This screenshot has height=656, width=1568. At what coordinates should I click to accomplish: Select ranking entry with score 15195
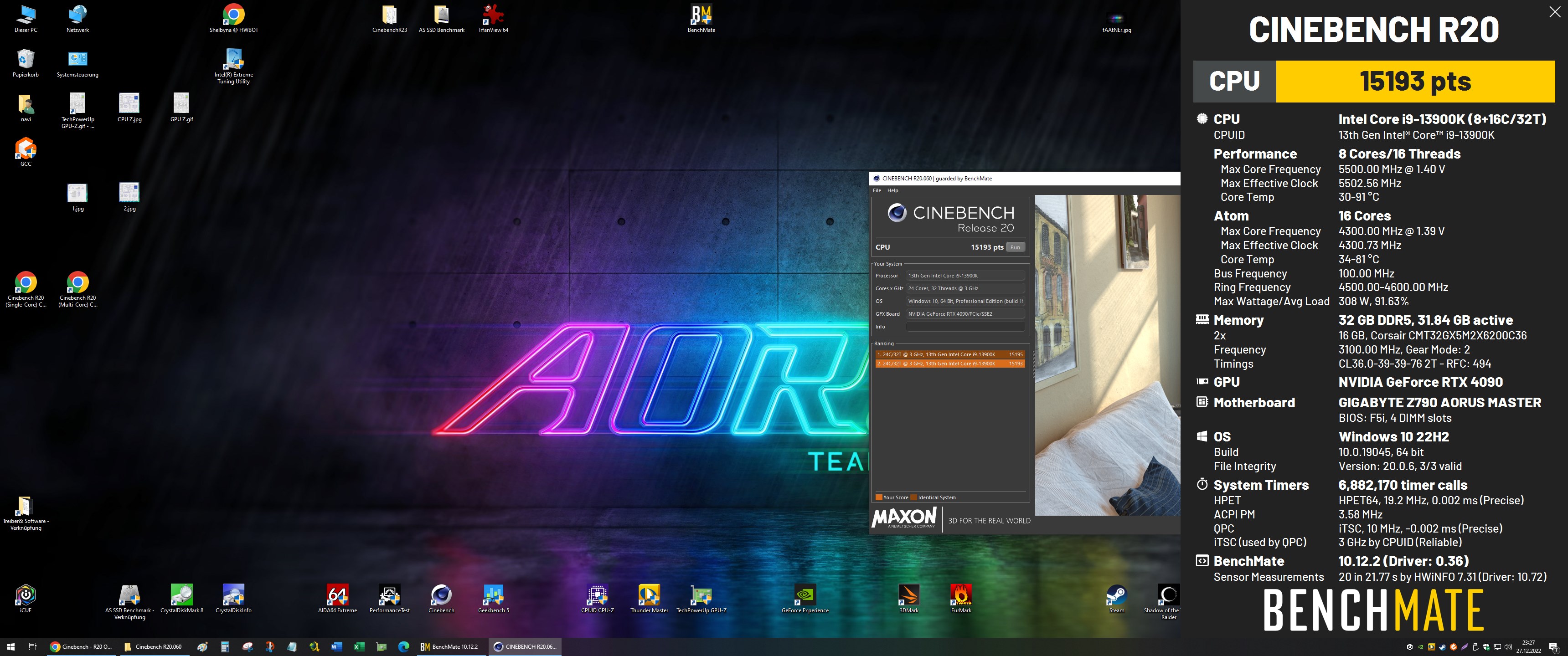(949, 354)
